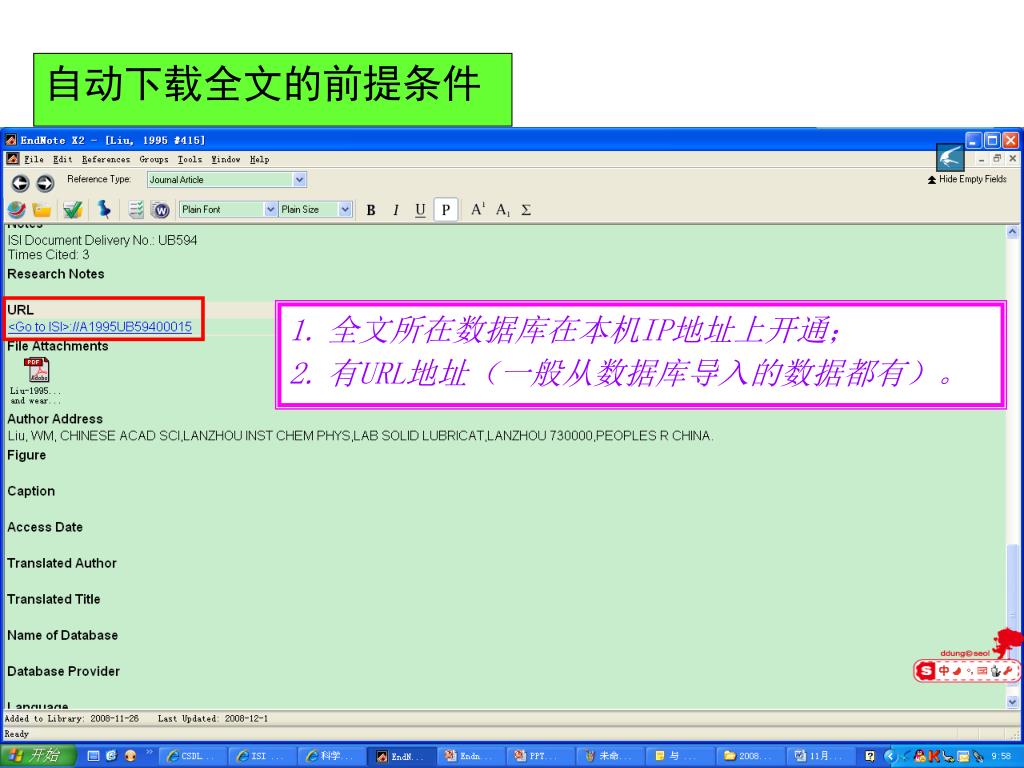The height and width of the screenshot is (768, 1024).
Task: Apply Superscript formatting
Action: 478,210
